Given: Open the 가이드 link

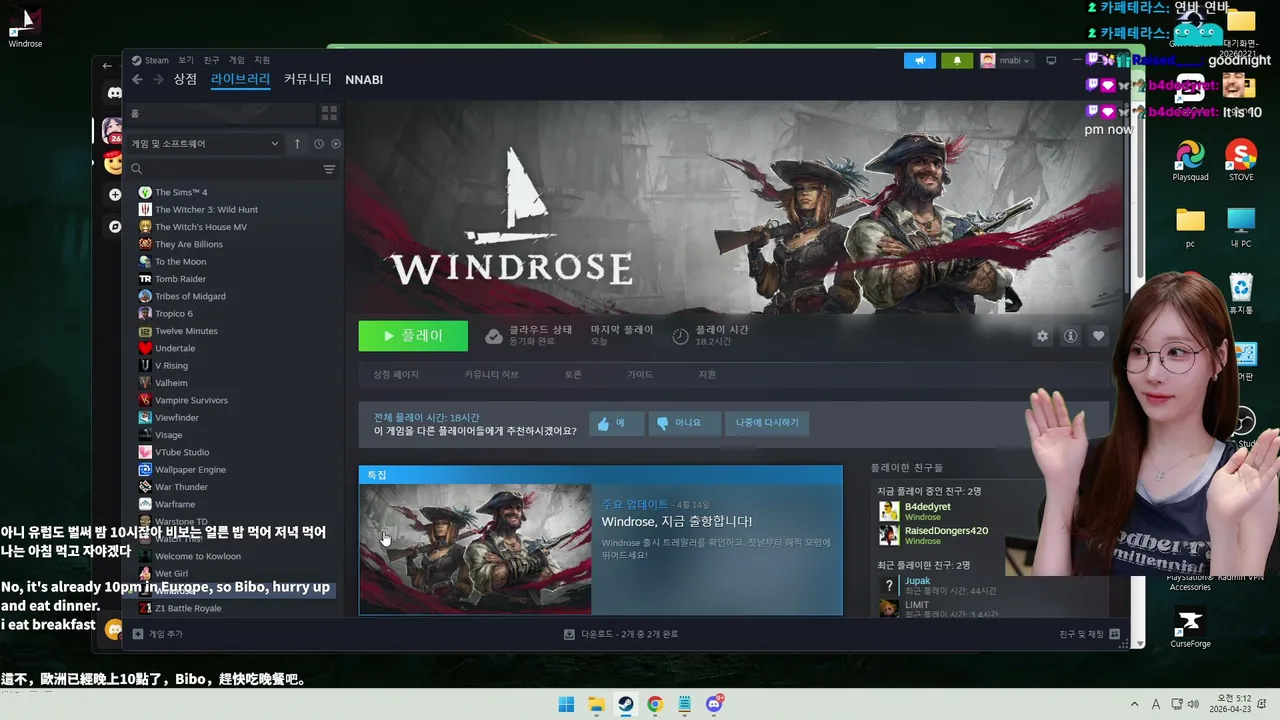Looking at the screenshot, I should coord(640,375).
